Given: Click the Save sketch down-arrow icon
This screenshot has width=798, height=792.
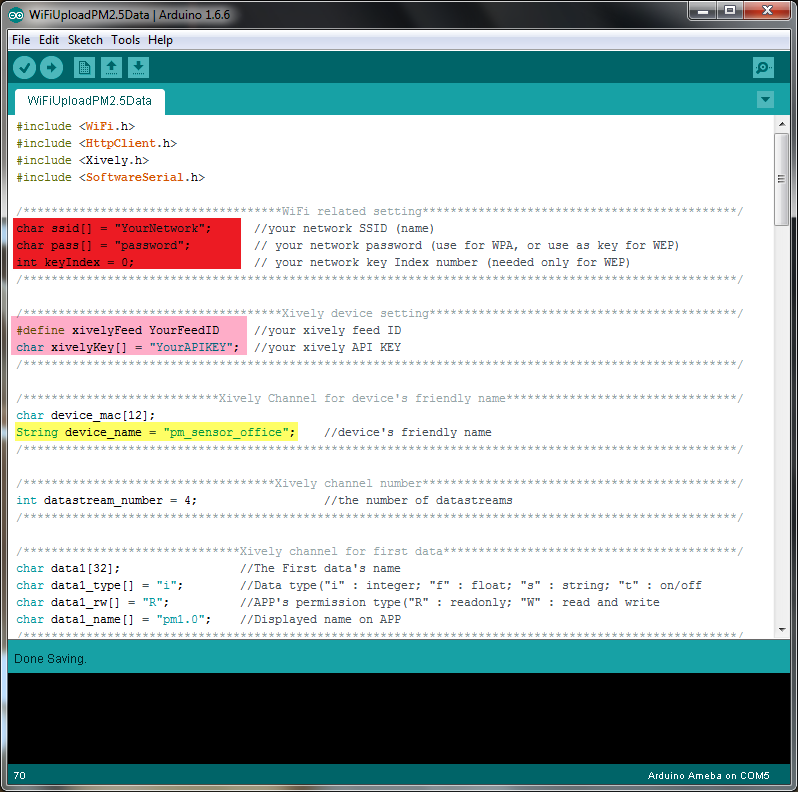Looking at the screenshot, I should point(138,68).
